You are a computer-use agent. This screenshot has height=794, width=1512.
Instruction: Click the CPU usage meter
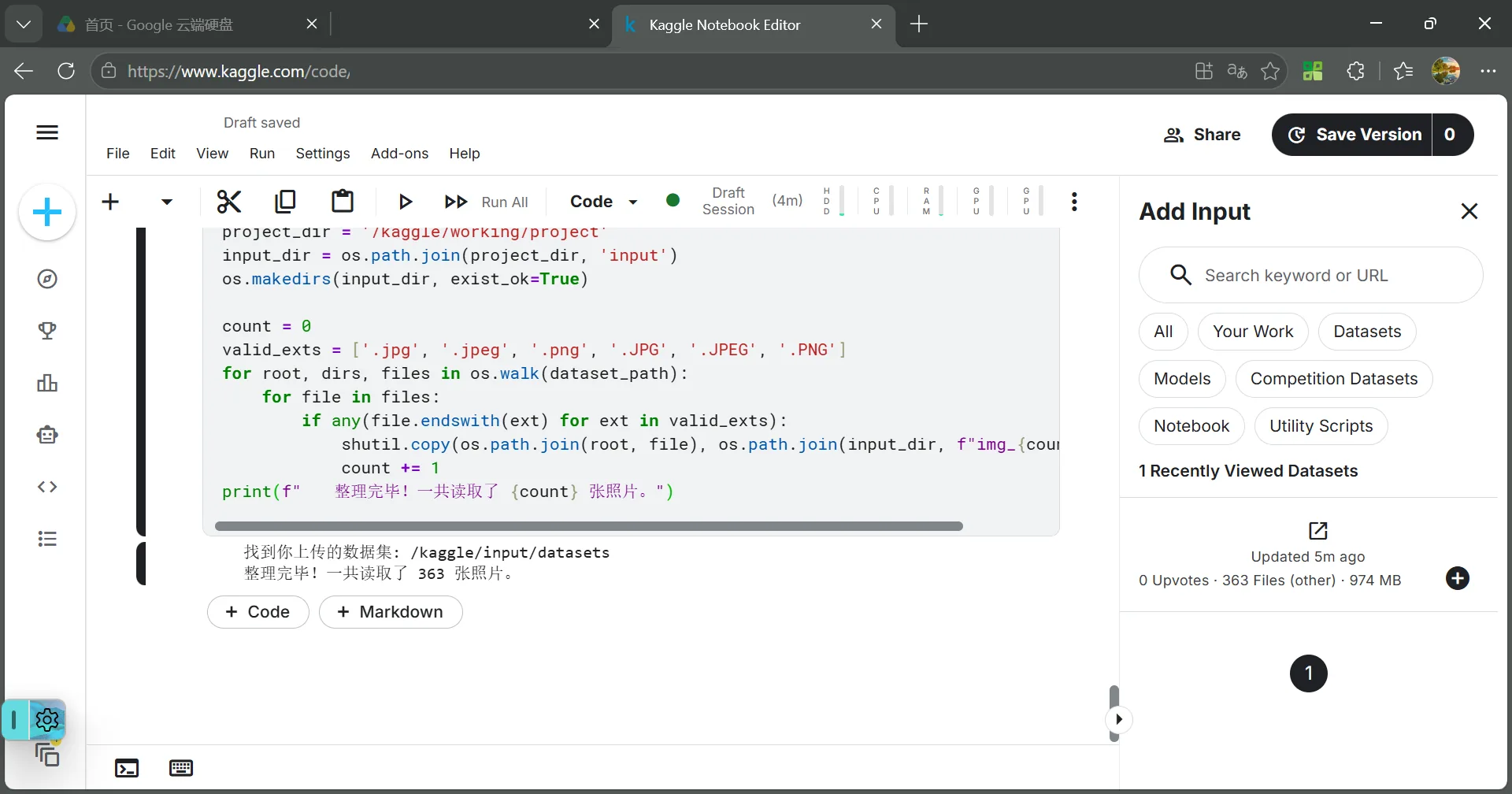(883, 202)
